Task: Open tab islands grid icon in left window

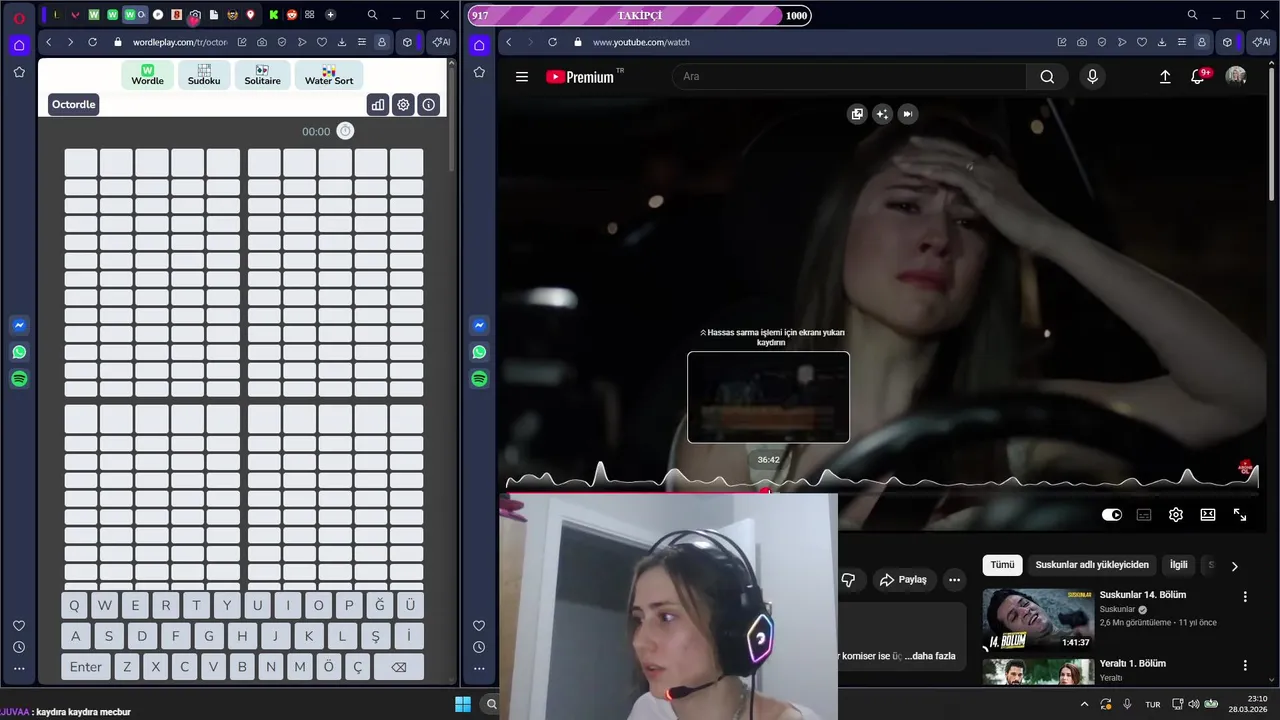Action: click(310, 15)
